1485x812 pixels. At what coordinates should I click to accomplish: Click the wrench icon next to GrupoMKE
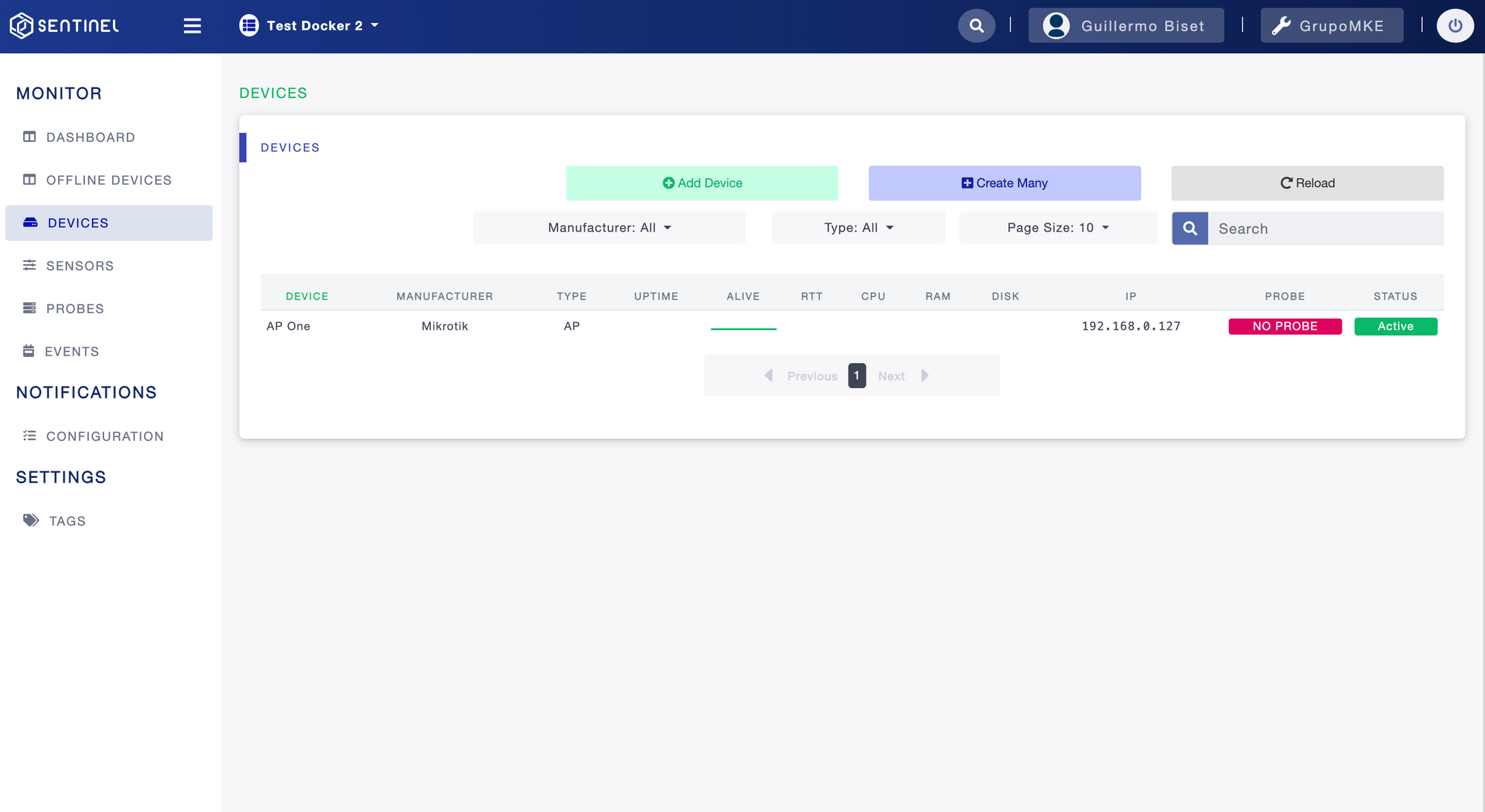[1281, 26]
